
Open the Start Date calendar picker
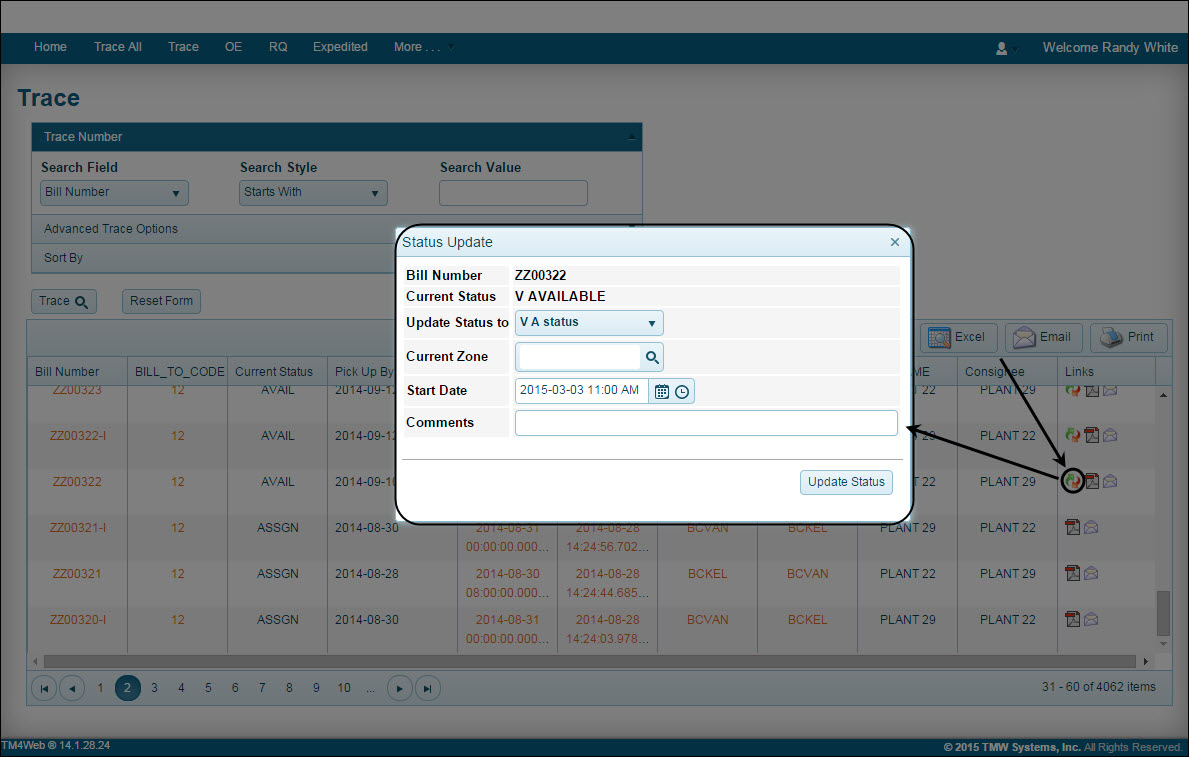(662, 391)
